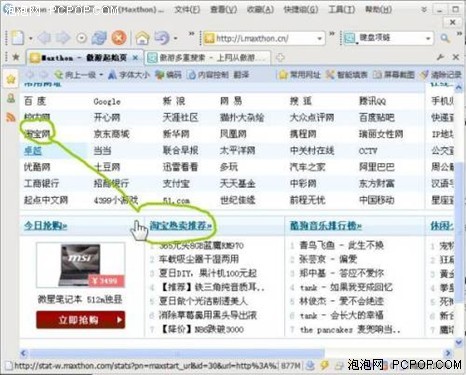
Task: Click the magnifier search icon
Action: pyautogui.click(x=445, y=38)
